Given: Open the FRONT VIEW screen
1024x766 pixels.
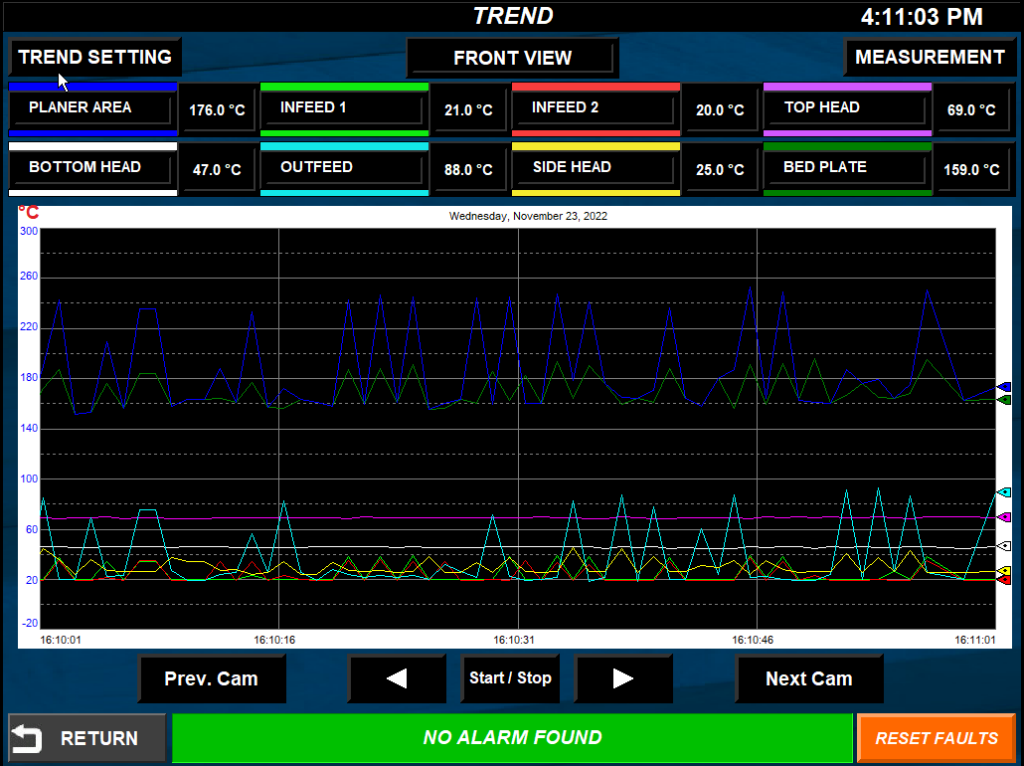Looking at the screenshot, I should point(511,58).
